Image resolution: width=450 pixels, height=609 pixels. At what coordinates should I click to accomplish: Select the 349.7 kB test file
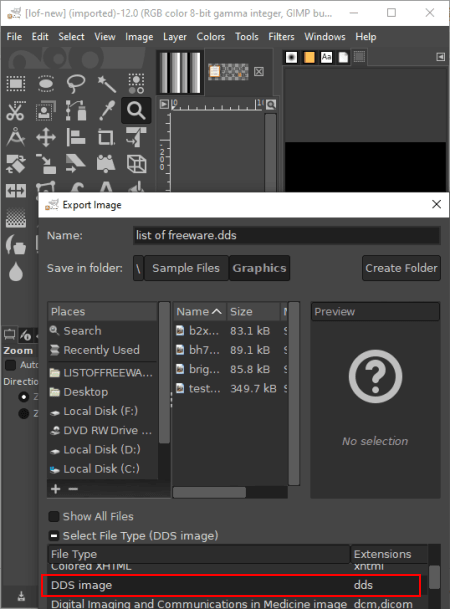[x=231, y=388]
